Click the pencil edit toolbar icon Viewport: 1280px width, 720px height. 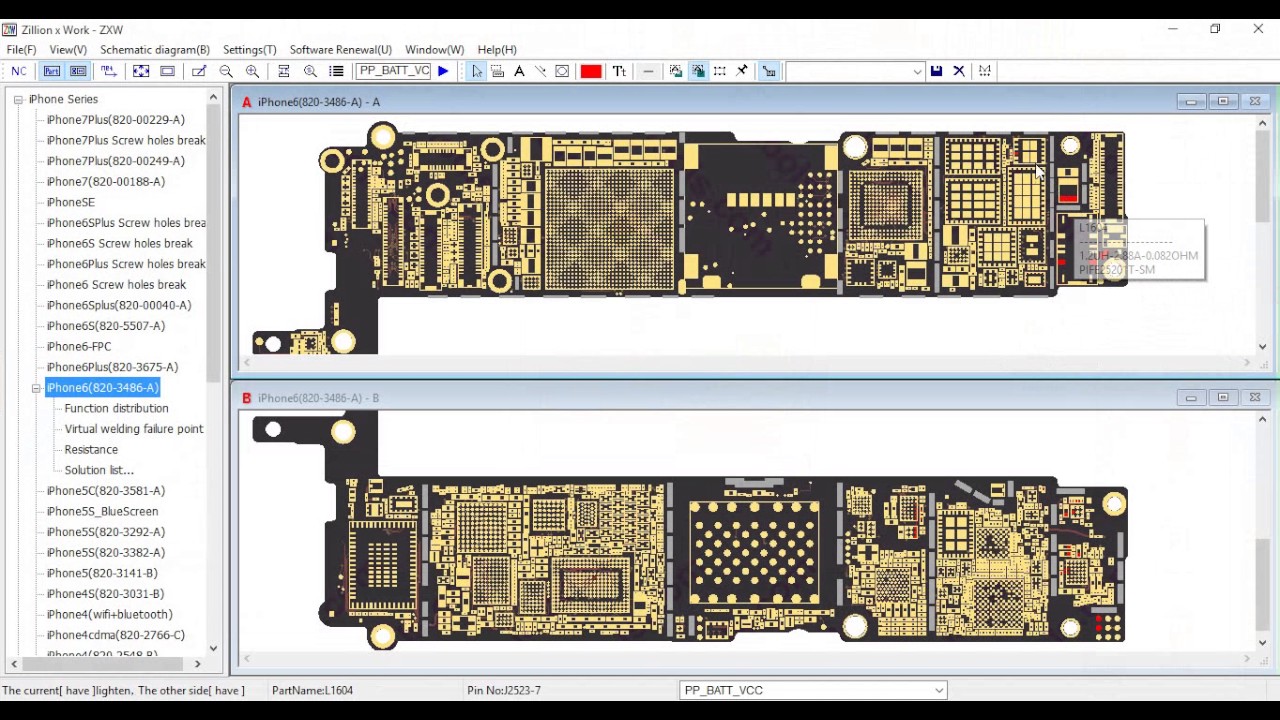tap(199, 71)
